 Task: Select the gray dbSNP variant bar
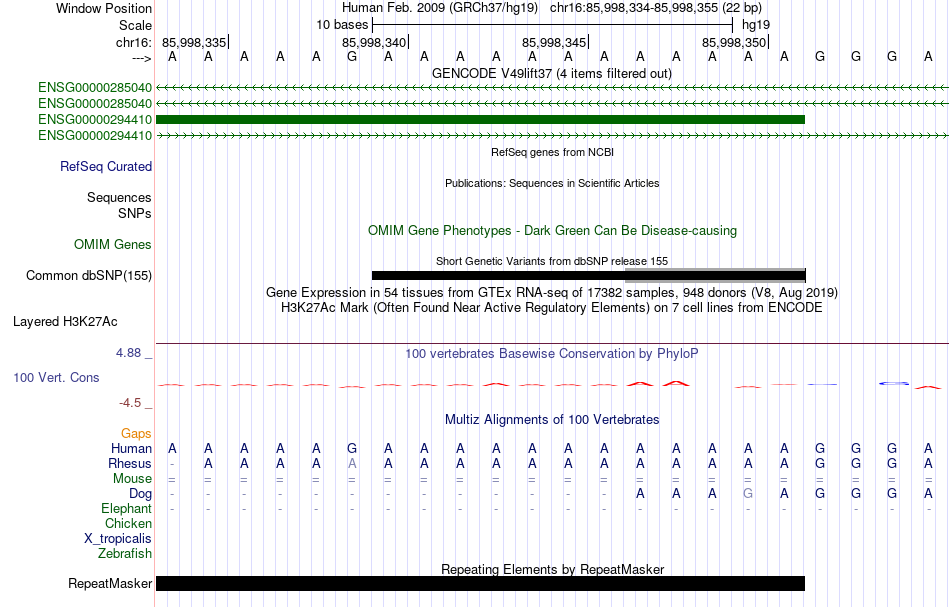click(x=715, y=276)
